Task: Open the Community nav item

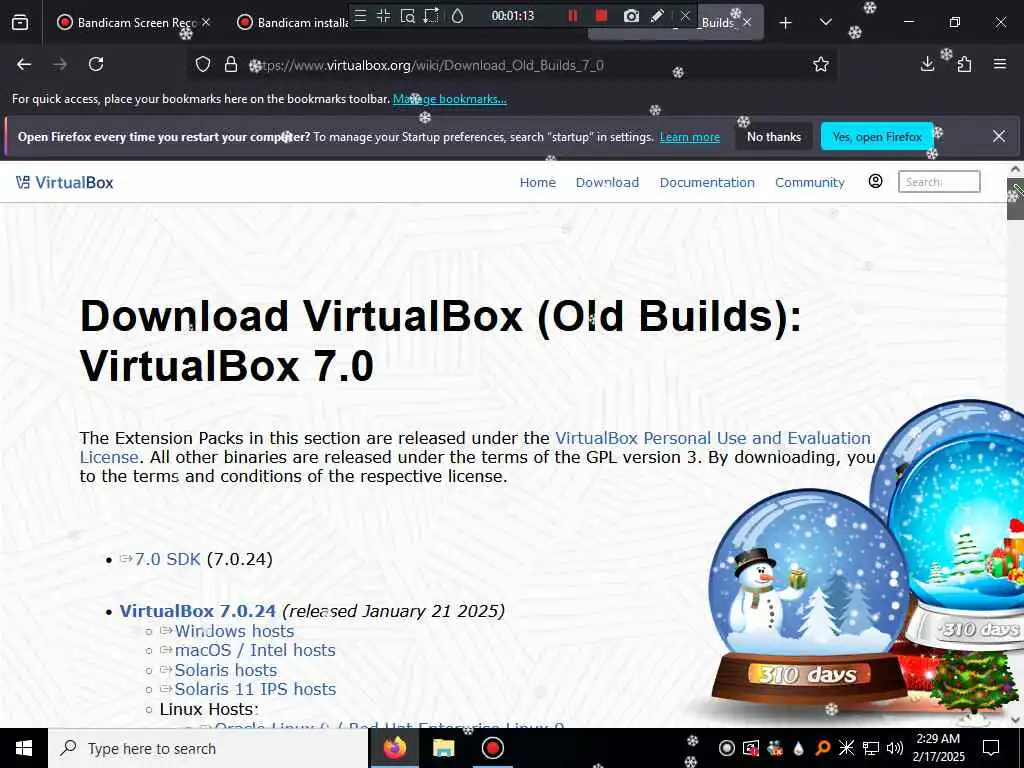Action: pyautogui.click(x=810, y=182)
